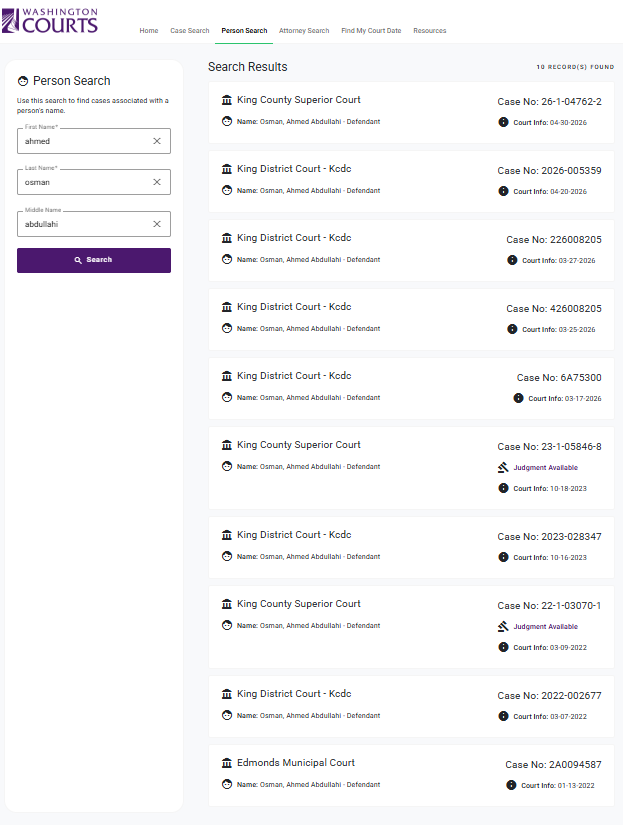Click gavel icon for case 23-1-05846-8
This screenshot has height=825, width=623.
pos(504,467)
